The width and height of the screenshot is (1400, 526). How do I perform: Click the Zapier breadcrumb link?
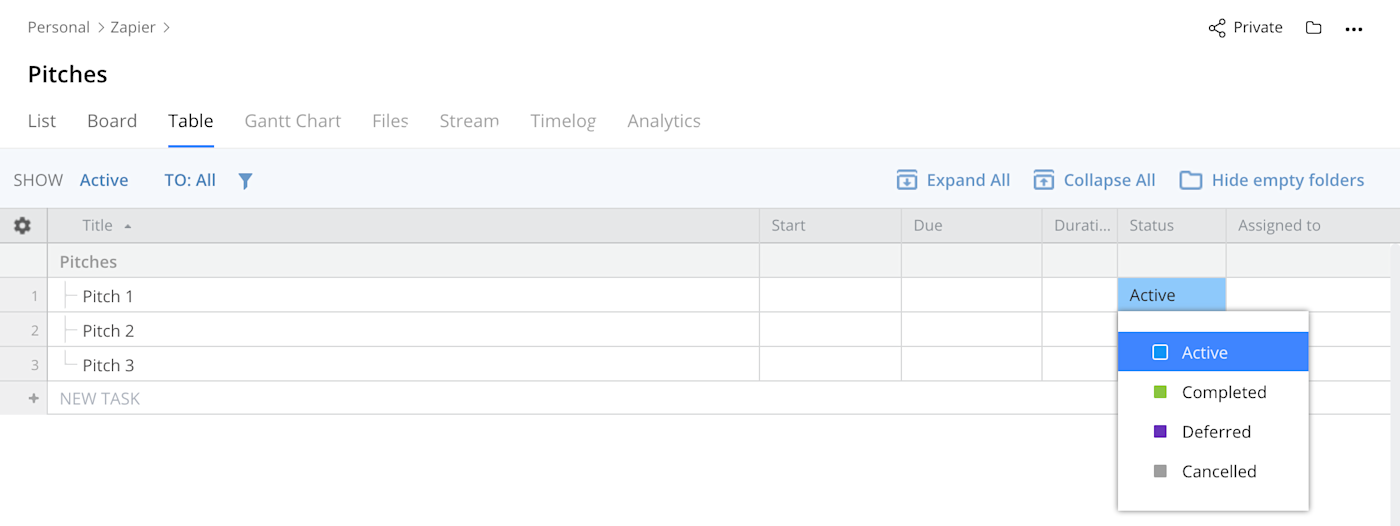click(133, 27)
